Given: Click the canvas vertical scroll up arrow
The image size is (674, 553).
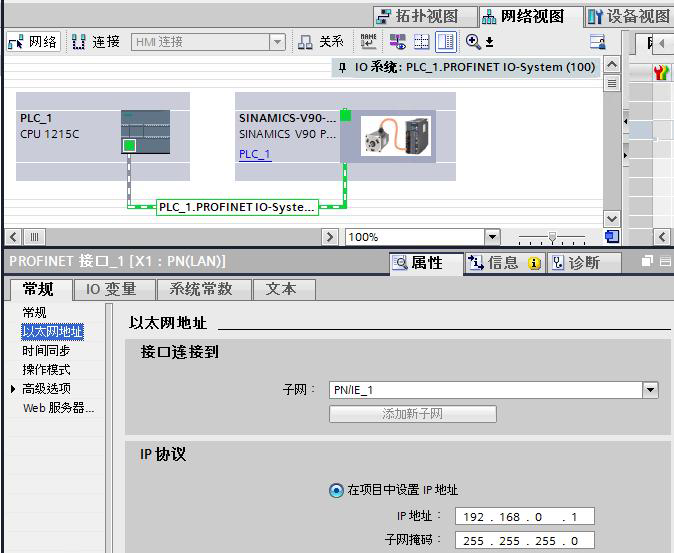Looking at the screenshot, I should [x=612, y=65].
